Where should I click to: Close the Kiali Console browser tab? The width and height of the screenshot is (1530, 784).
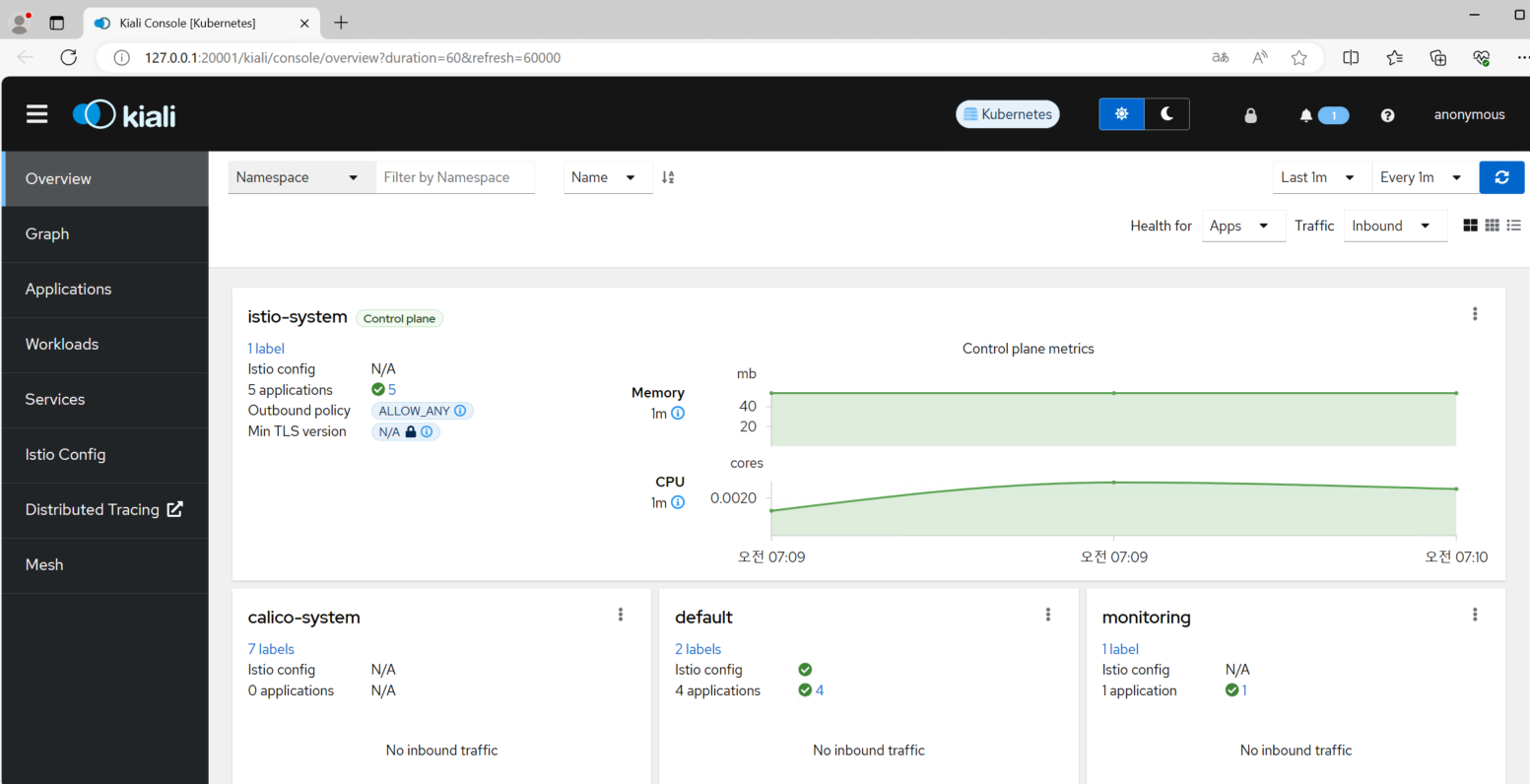(x=304, y=23)
